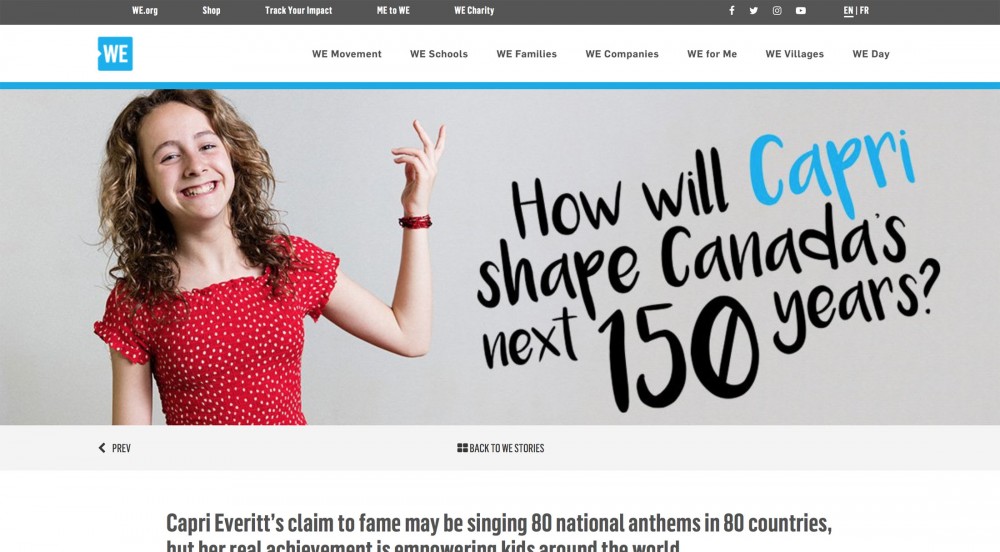1000x552 pixels.
Task: Open the Twitter social icon
Action: (754, 10)
